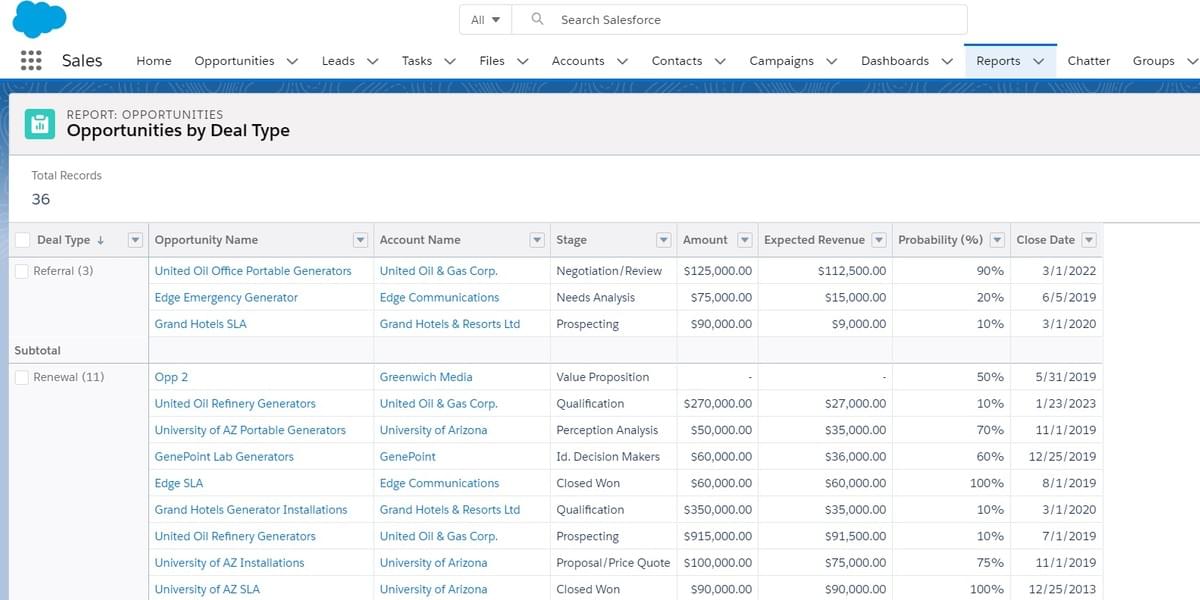Click the green report icon
This screenshot has height=600, width=1200.
coord(40,124)
